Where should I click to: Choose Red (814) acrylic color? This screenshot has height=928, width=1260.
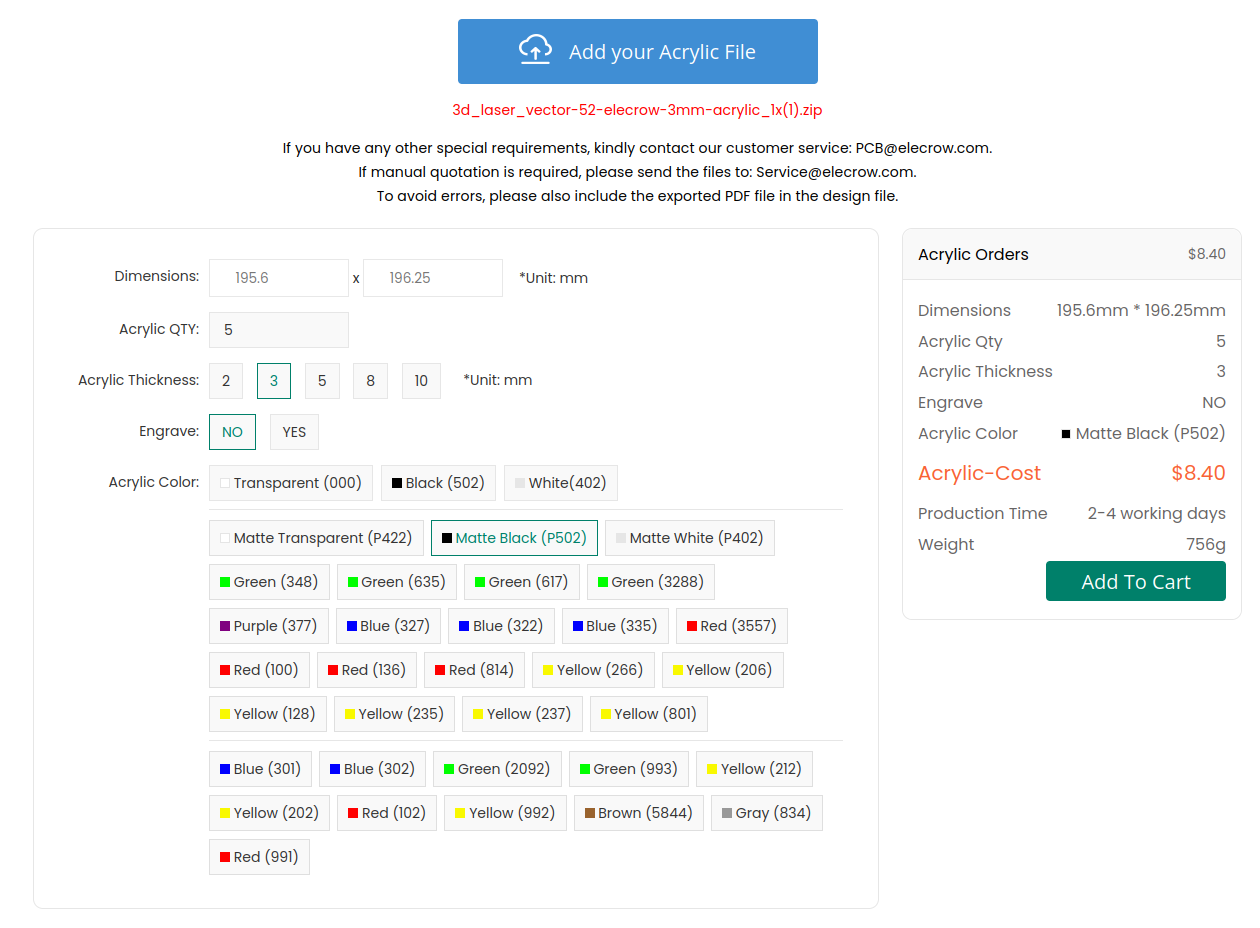(475, 670)
